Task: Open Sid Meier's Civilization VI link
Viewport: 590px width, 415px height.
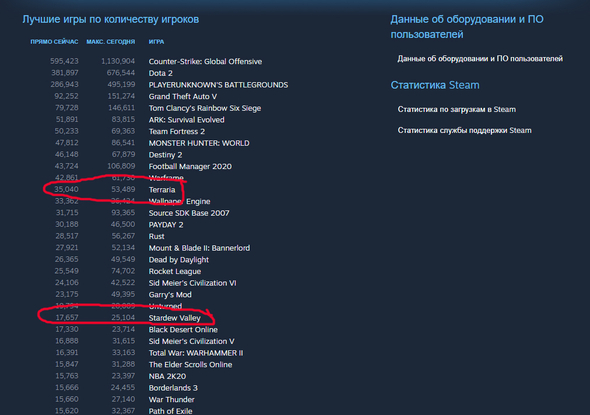Action: tap(192, 283)
